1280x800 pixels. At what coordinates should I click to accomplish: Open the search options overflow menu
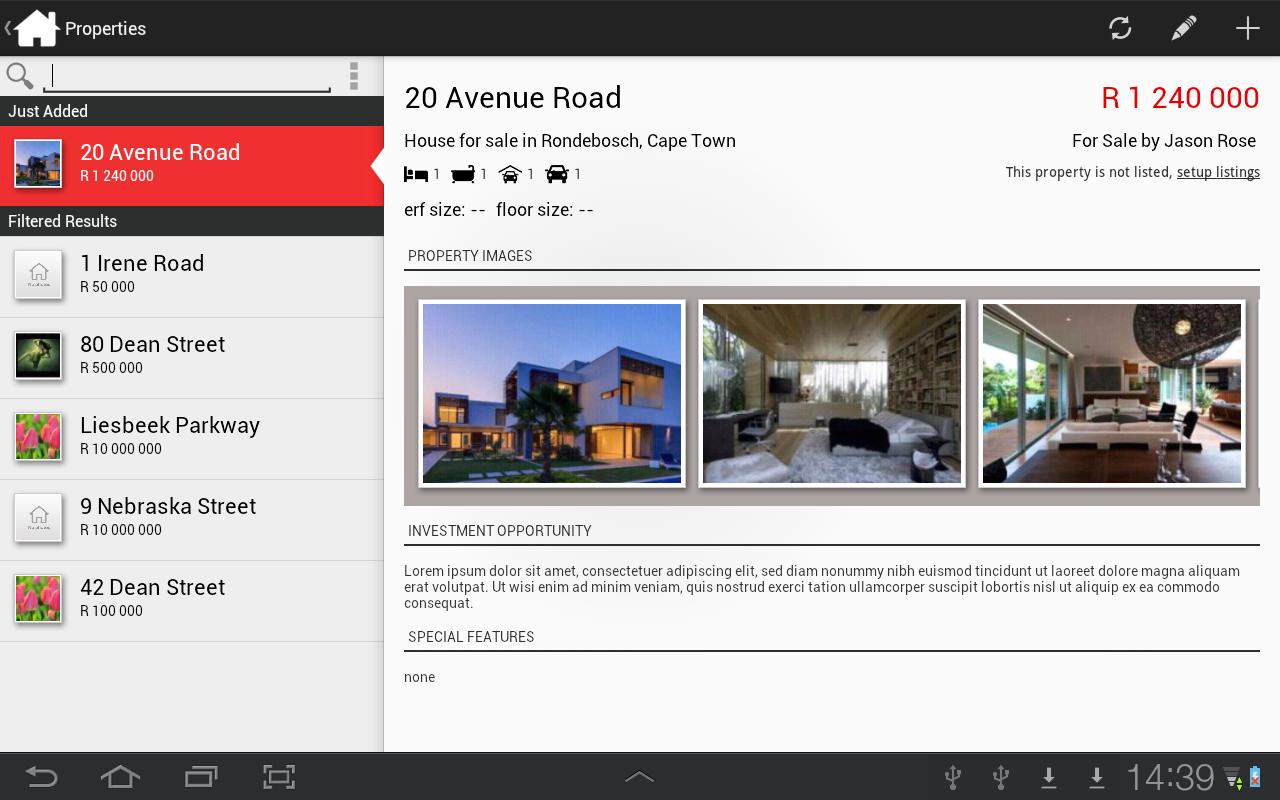354,76
